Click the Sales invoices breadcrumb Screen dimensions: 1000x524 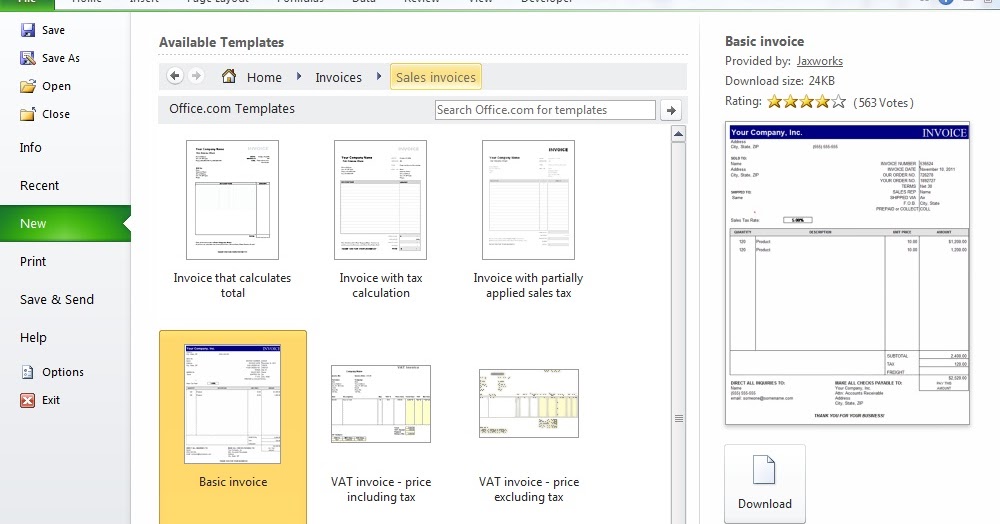(x=436, y=77)
